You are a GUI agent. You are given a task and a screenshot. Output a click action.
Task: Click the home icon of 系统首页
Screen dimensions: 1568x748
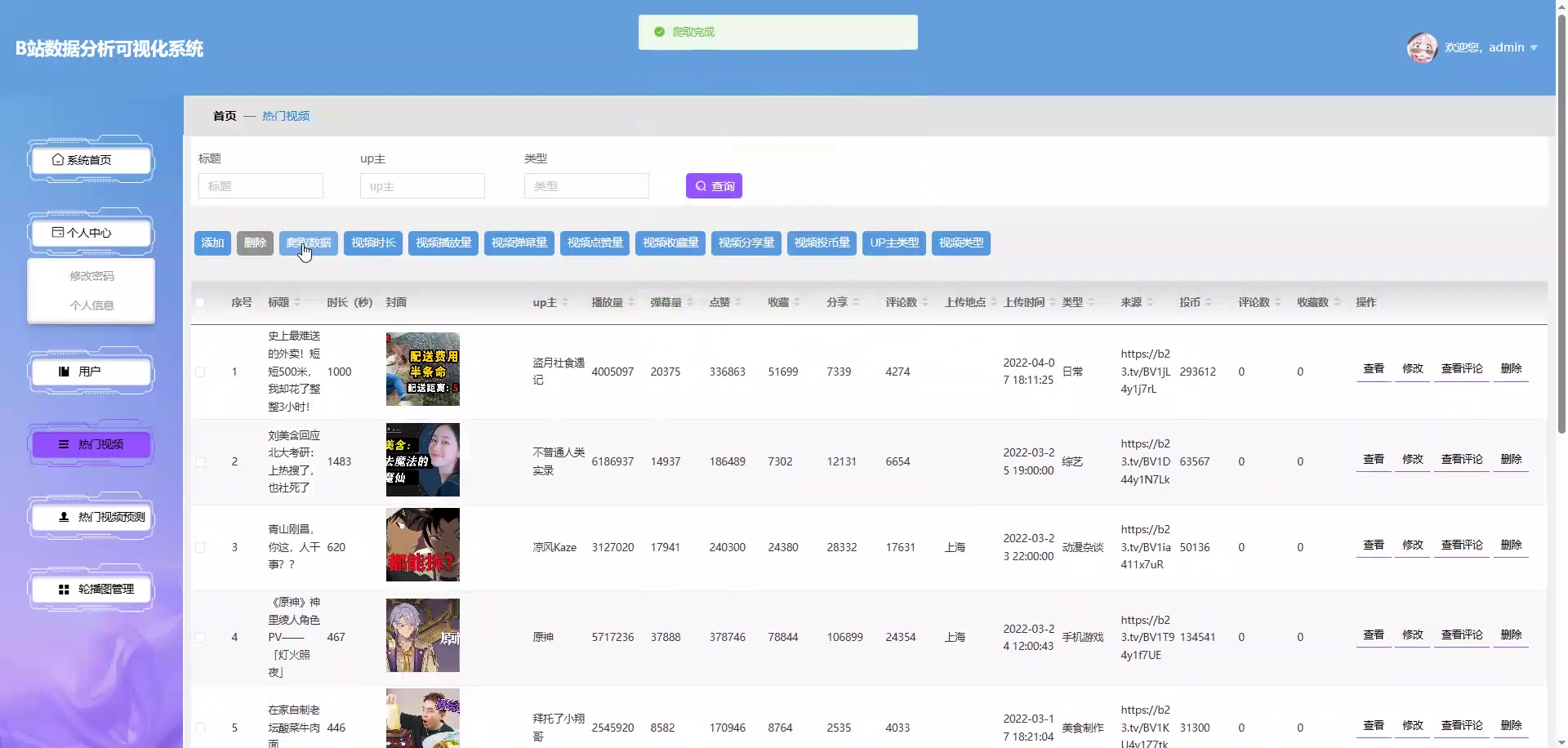pos(58,160)
